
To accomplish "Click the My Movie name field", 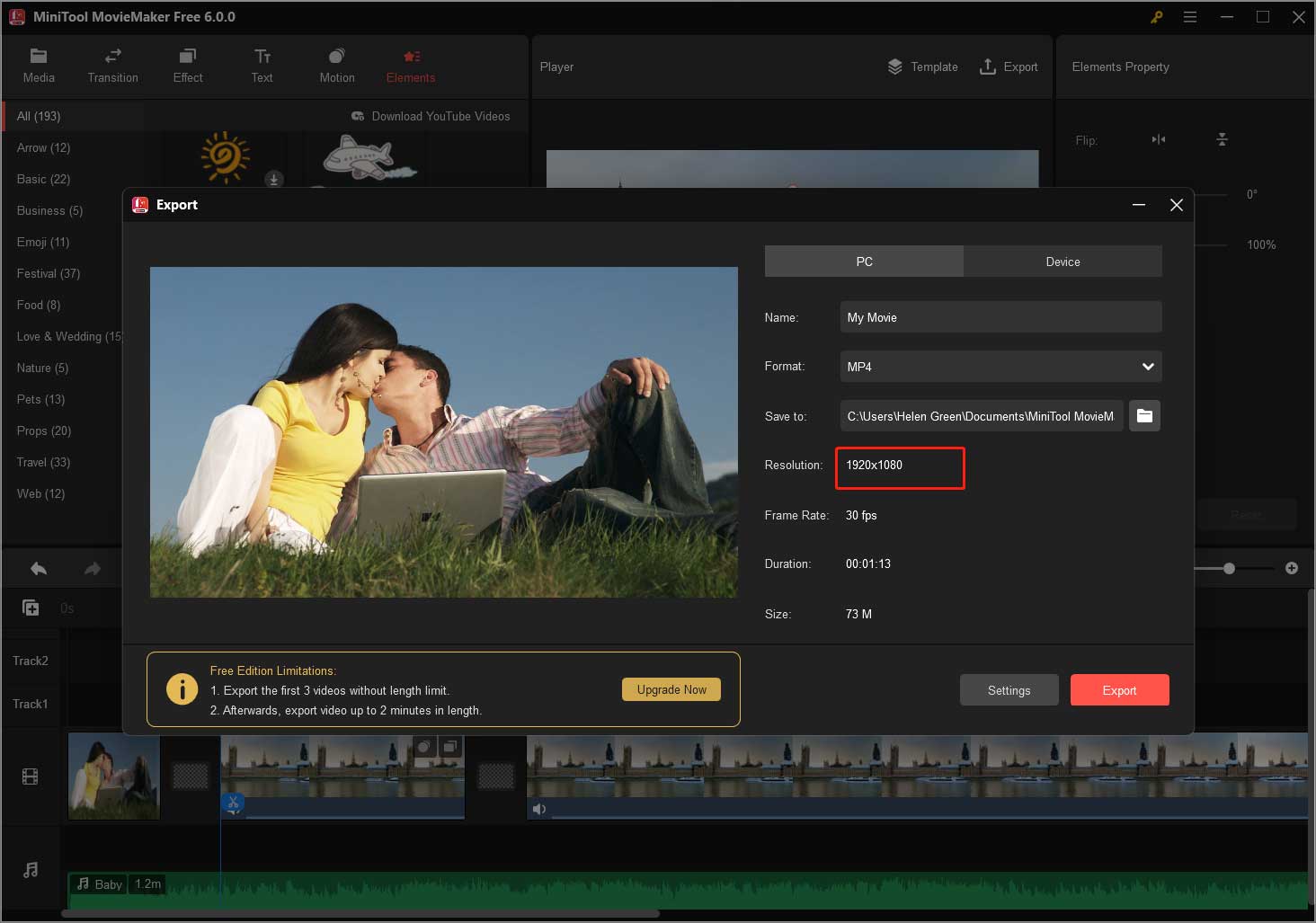I will (x=1000, y=316).
